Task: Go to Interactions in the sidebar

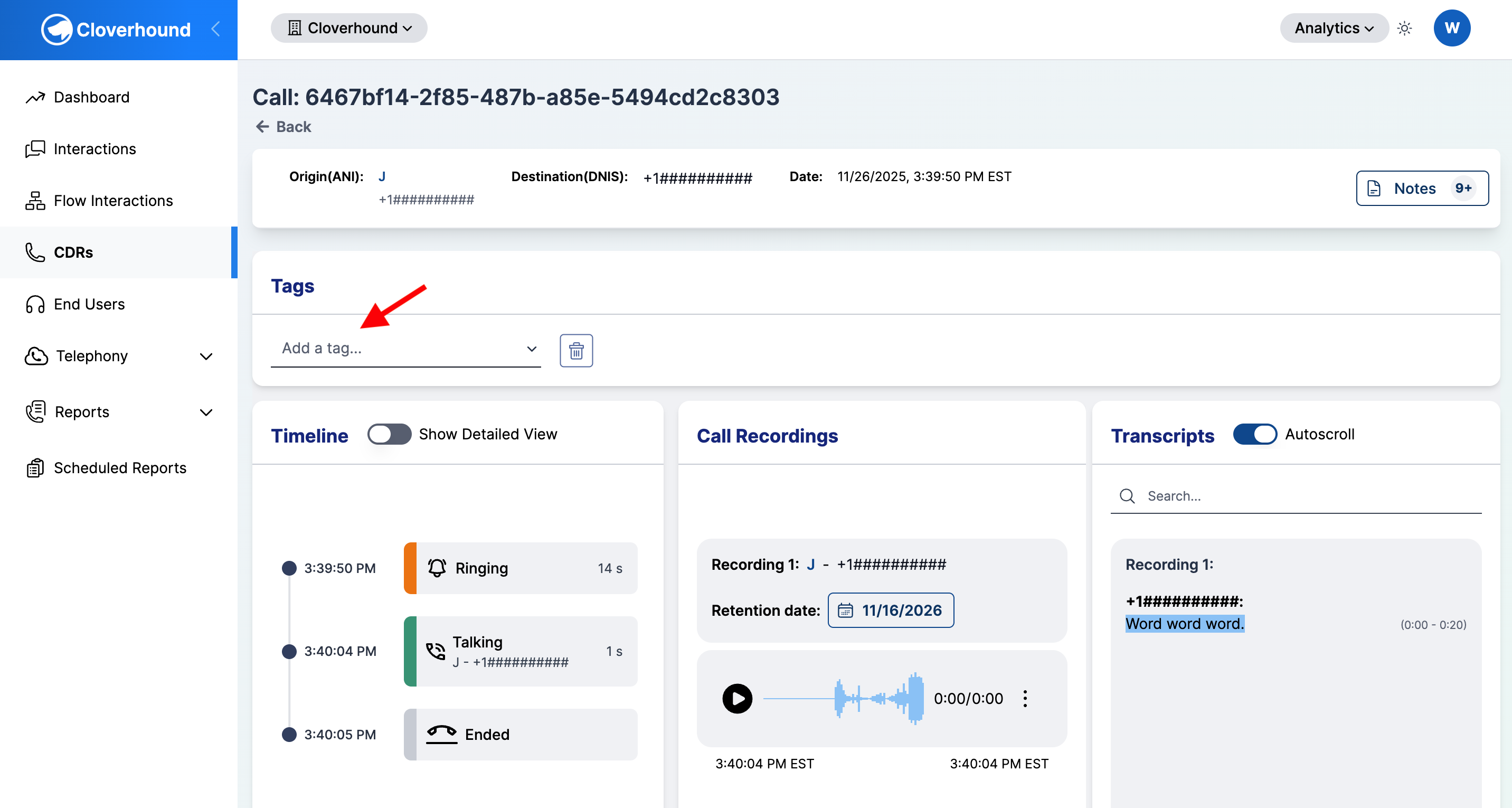Action: coord(119,148)
